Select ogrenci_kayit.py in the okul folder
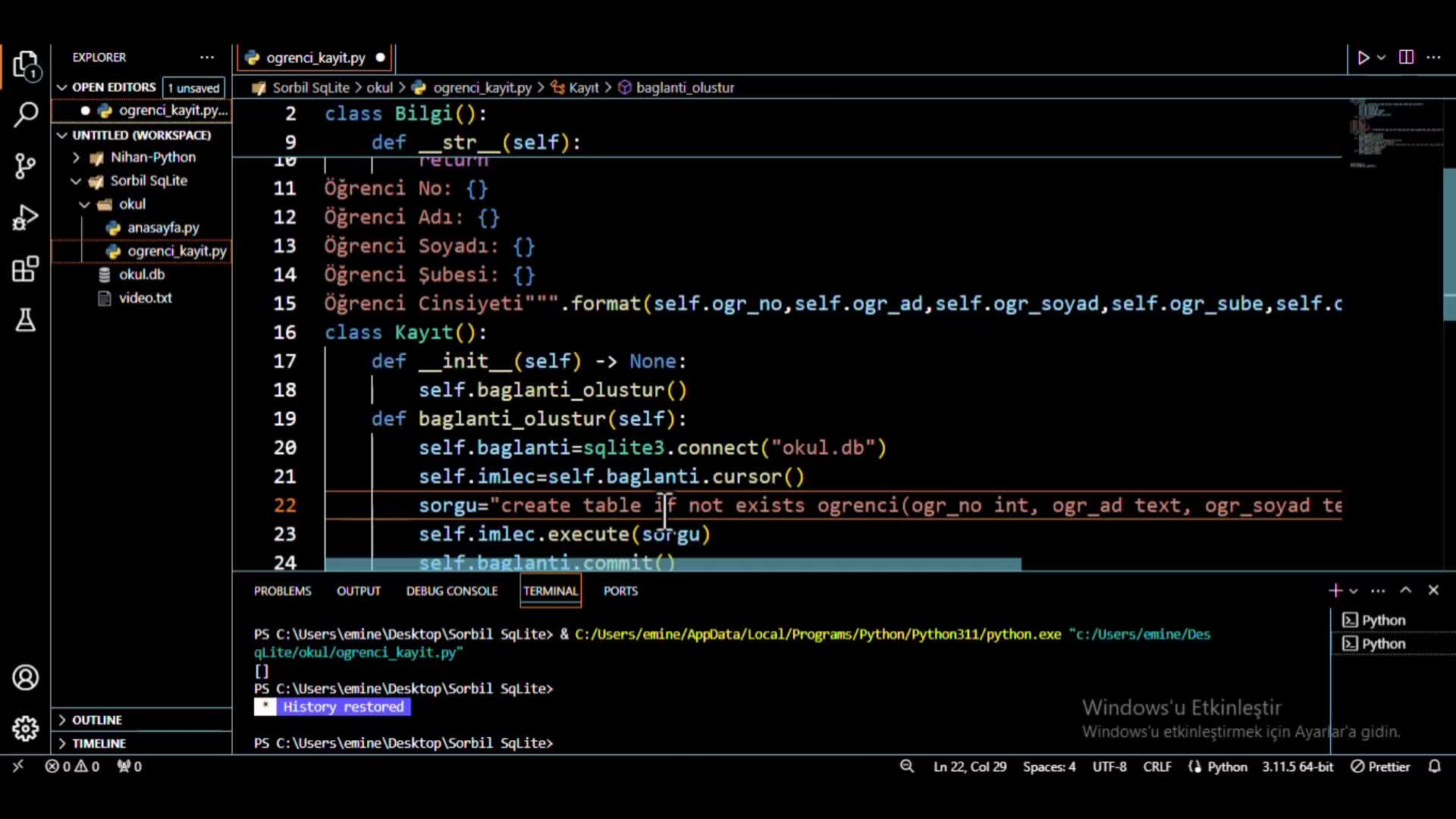 142,251
